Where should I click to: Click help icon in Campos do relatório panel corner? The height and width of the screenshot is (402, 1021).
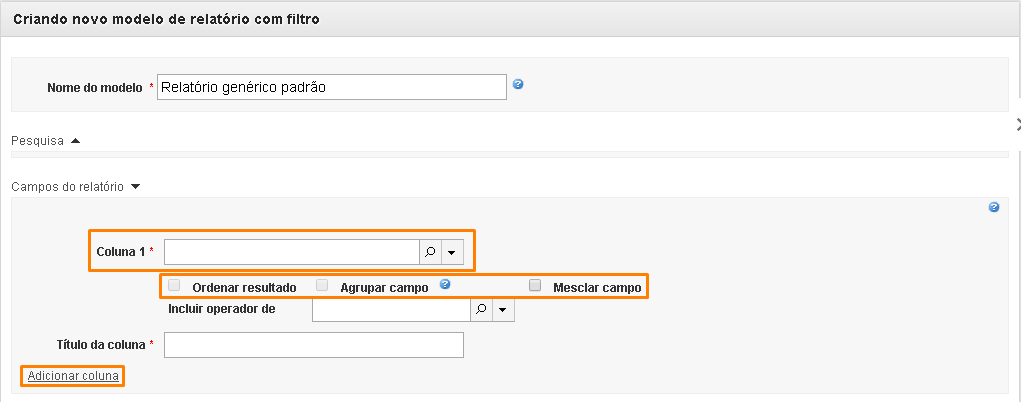[993, 208]
